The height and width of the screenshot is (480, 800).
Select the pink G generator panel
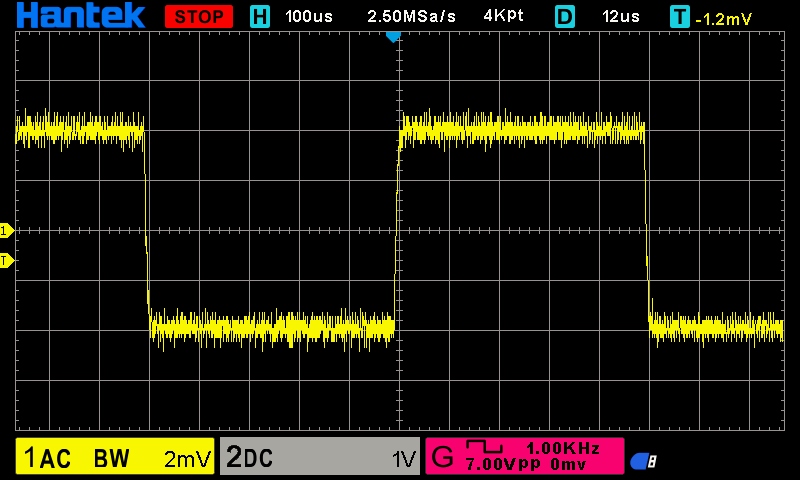tap(524, 456)
